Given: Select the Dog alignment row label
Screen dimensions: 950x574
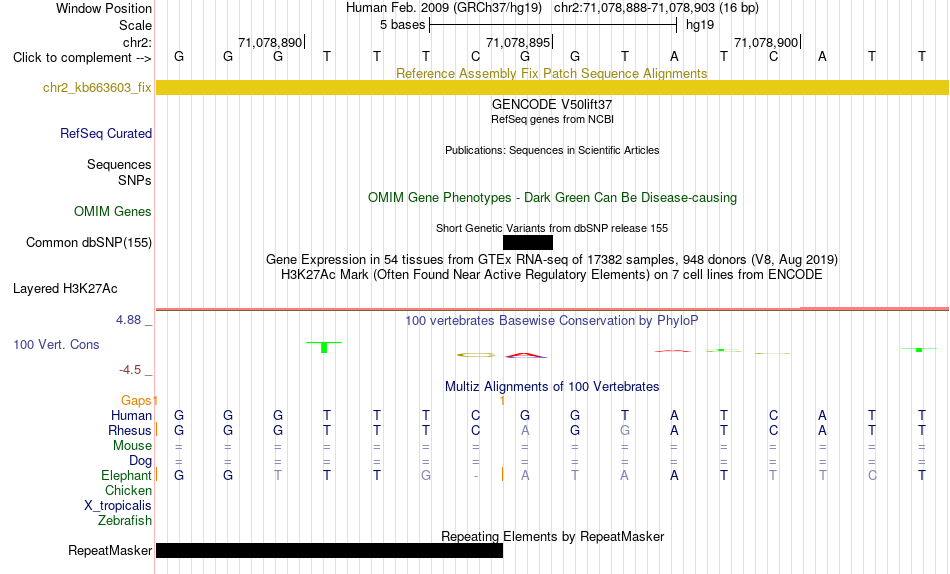Looking at the screenshot, I should (x=140, y=461).
